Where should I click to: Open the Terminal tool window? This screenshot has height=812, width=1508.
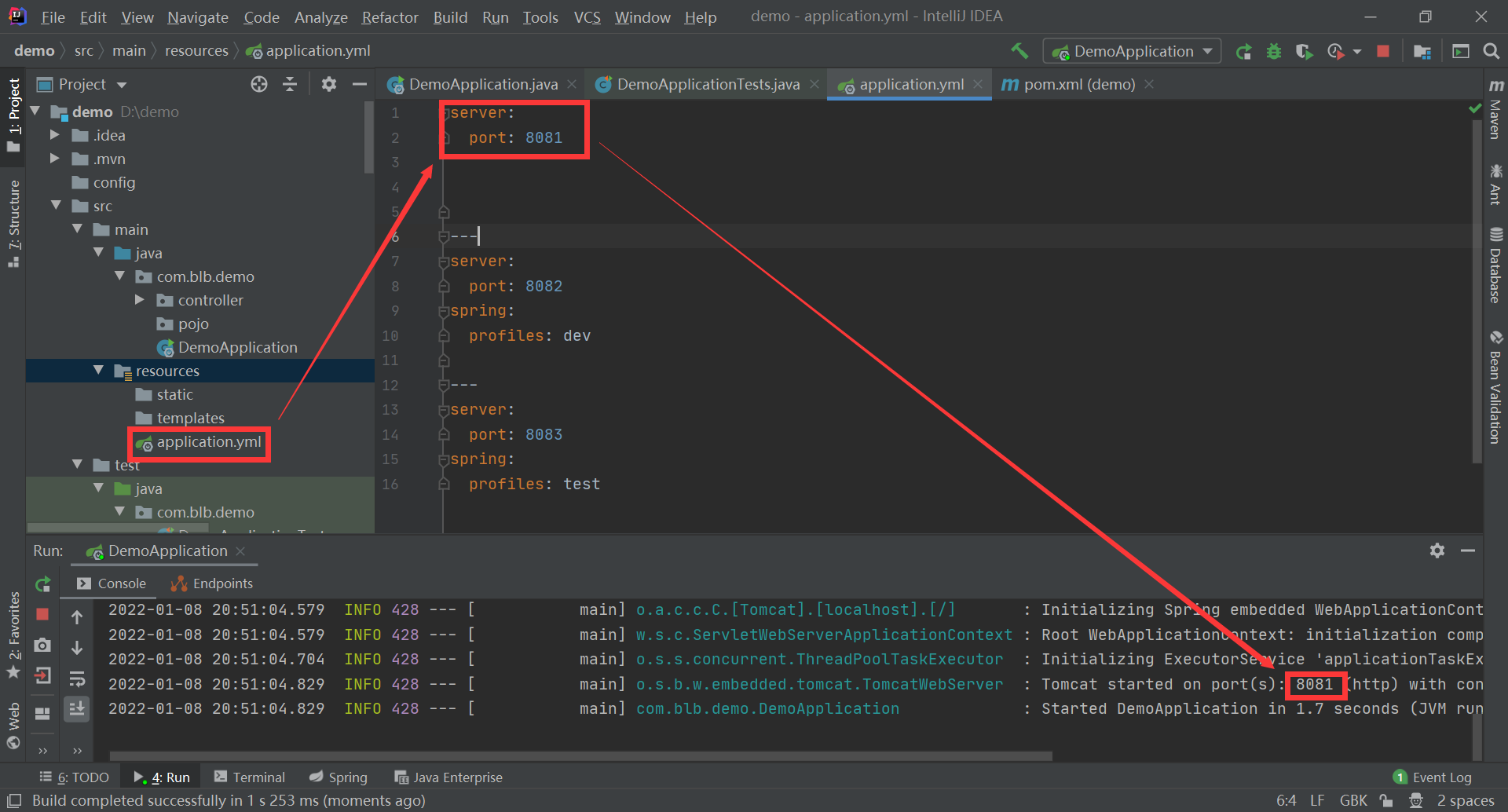pos(250,777)
